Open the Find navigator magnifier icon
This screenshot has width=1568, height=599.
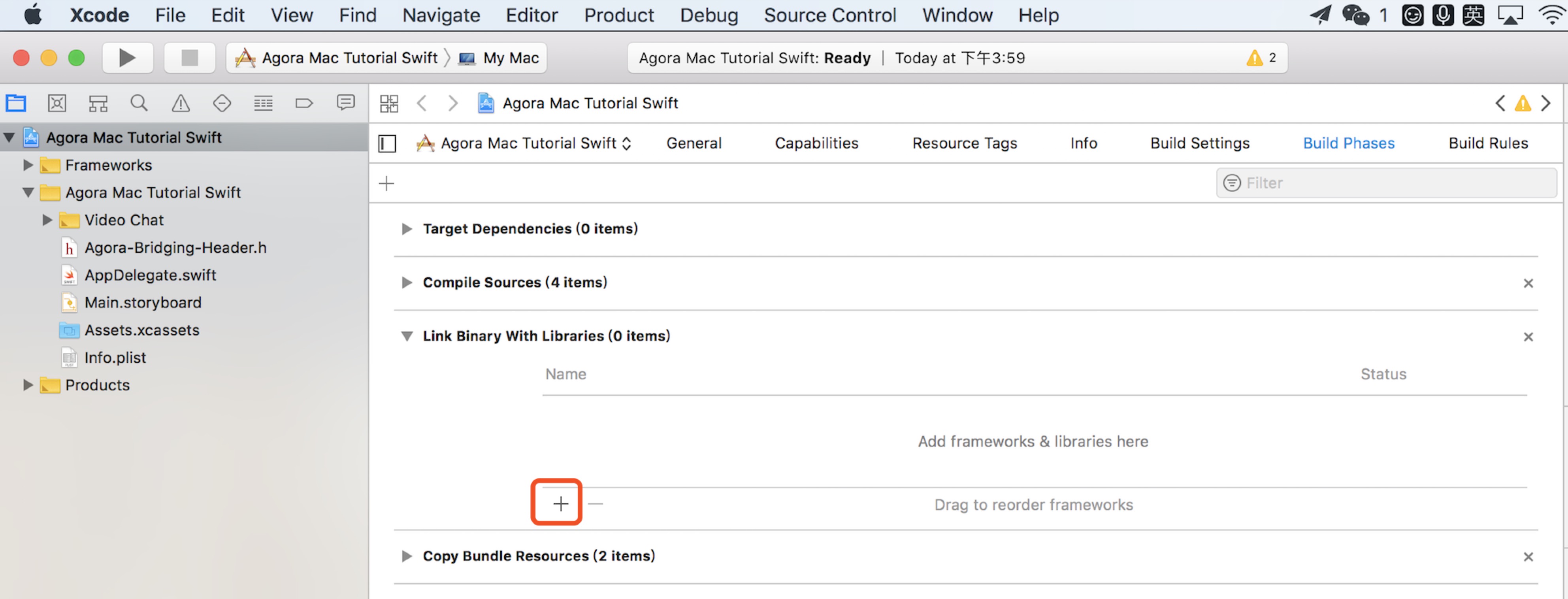tap(139, 103)
